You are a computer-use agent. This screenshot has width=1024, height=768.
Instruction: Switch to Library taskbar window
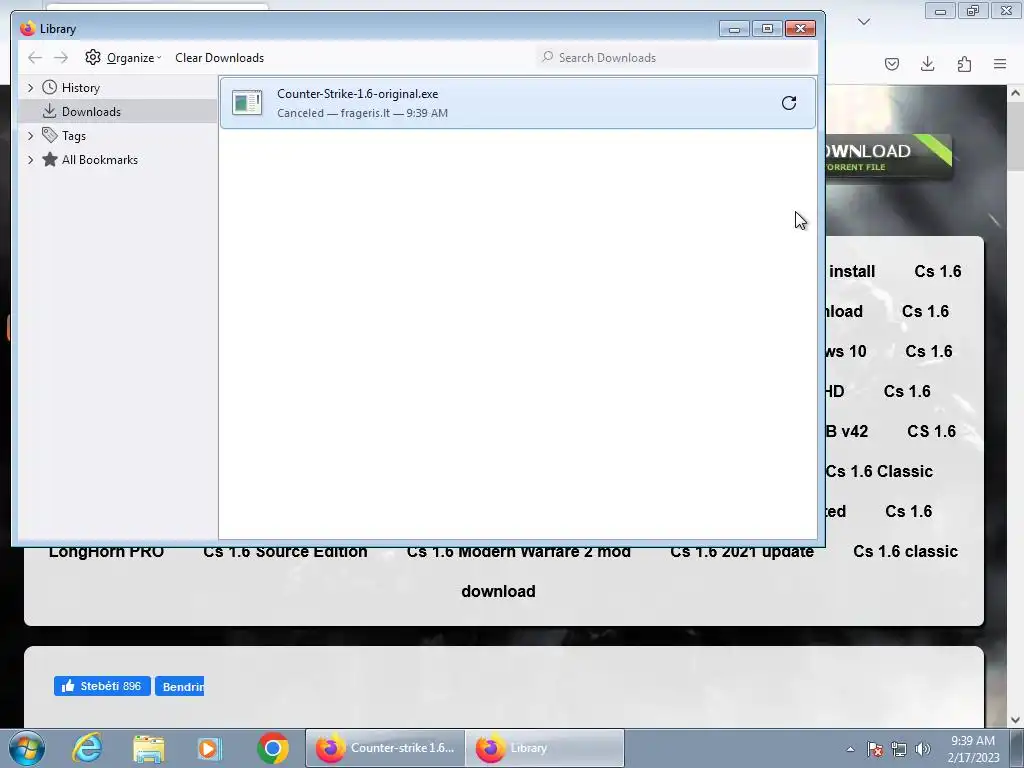(545, 748)
